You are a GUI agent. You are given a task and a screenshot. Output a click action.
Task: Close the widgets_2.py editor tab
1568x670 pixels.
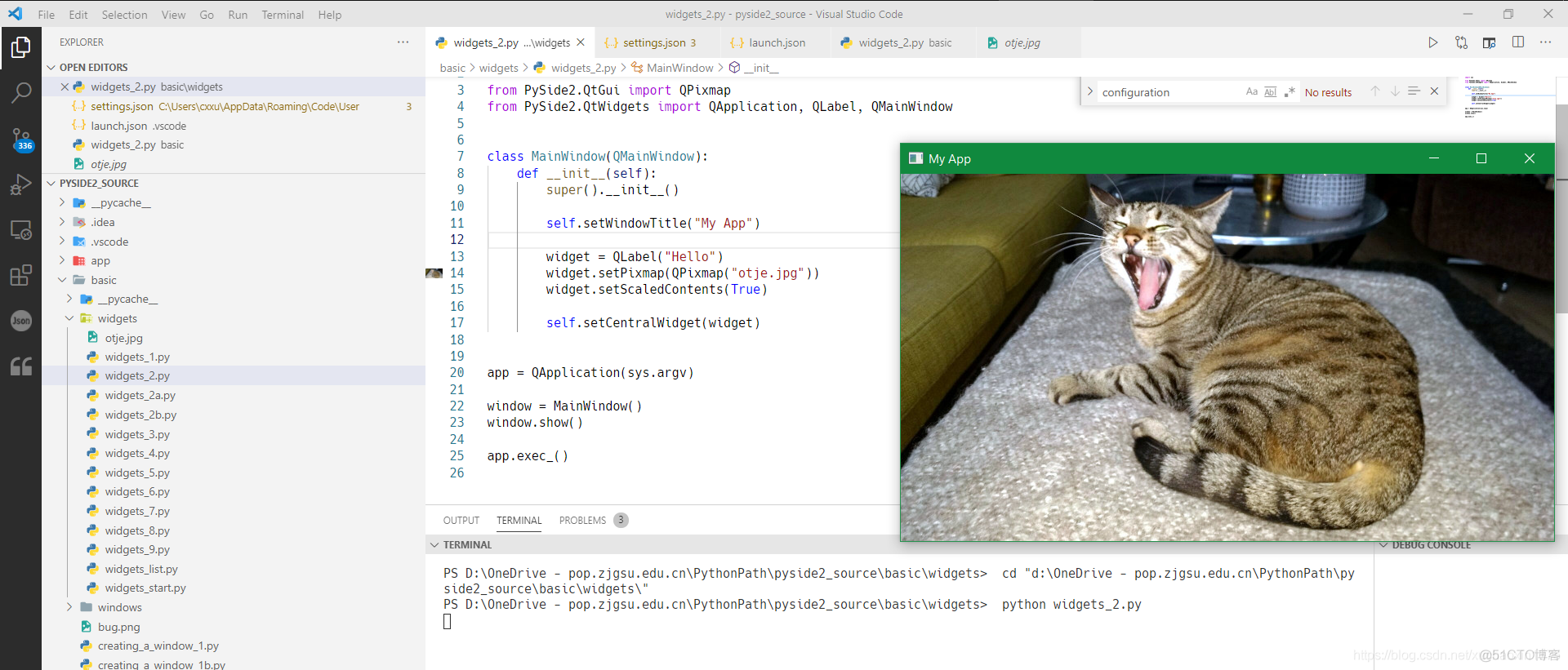coord(581,42)
